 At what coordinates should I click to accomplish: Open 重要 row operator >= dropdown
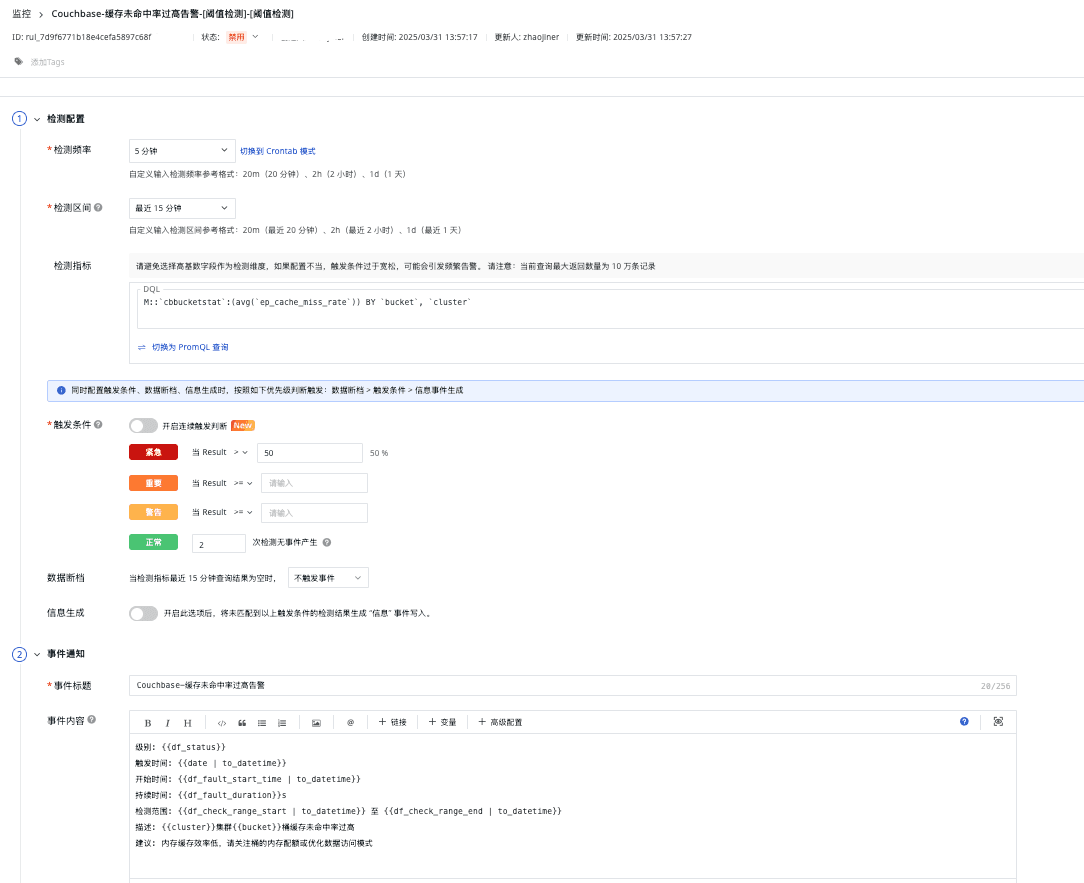tap(243, 483)
